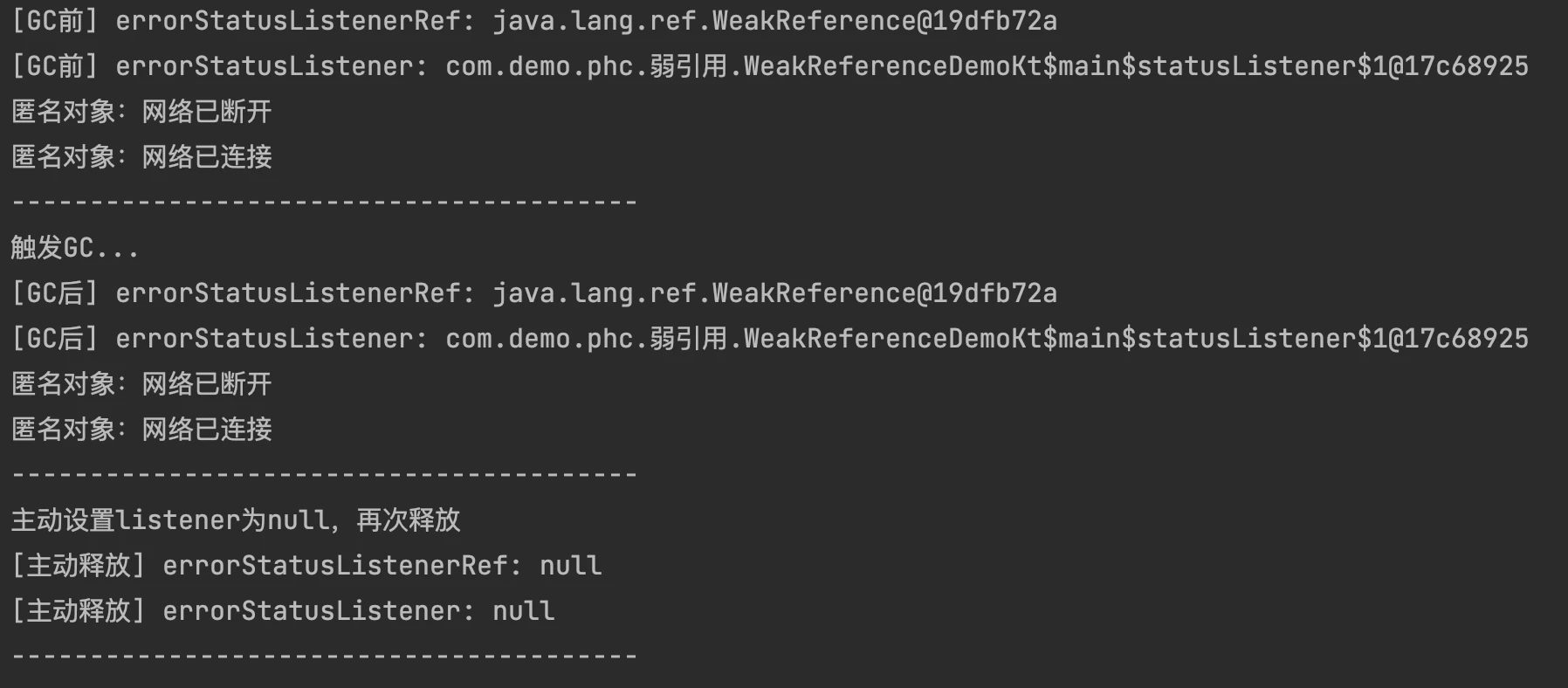
Task: Click "WeakReference@19dfb72a" in the GC前 line
Action: coord(884,21)
